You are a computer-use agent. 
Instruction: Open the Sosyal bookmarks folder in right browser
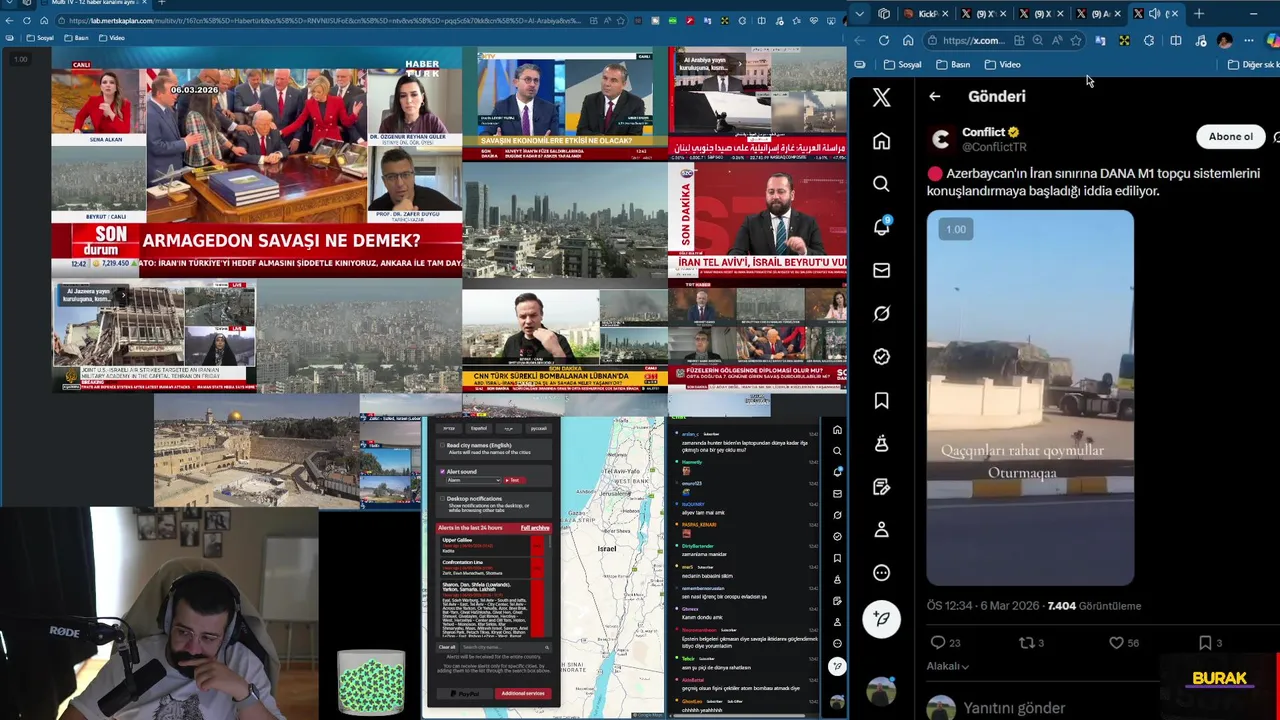click(x=902, y=64)
